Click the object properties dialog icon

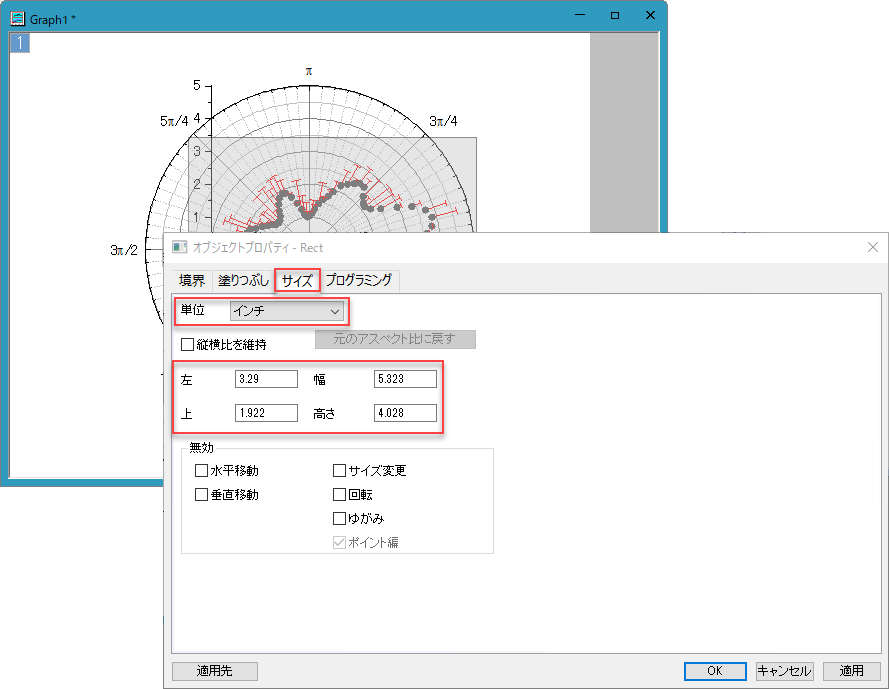tap(180, 247)
